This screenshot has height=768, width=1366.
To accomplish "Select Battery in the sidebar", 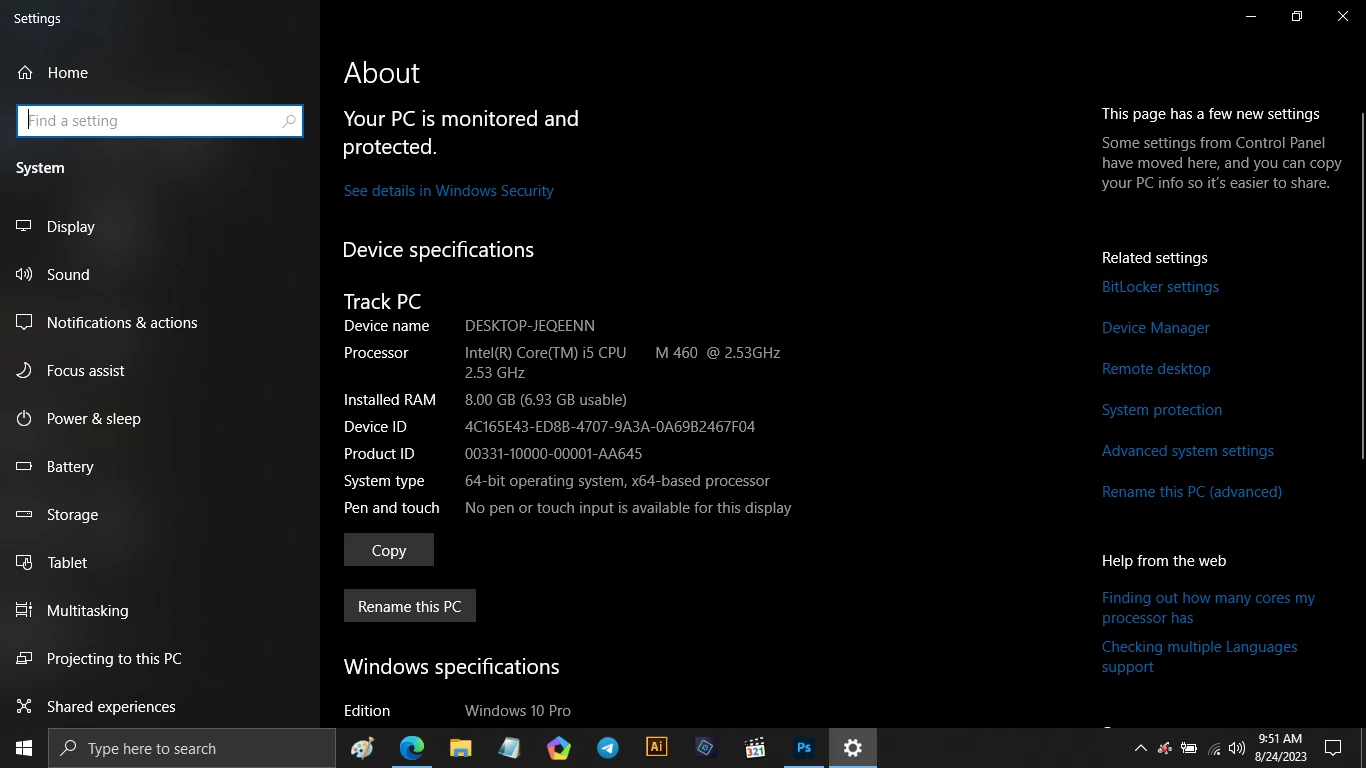I will [x=55, y=467].
